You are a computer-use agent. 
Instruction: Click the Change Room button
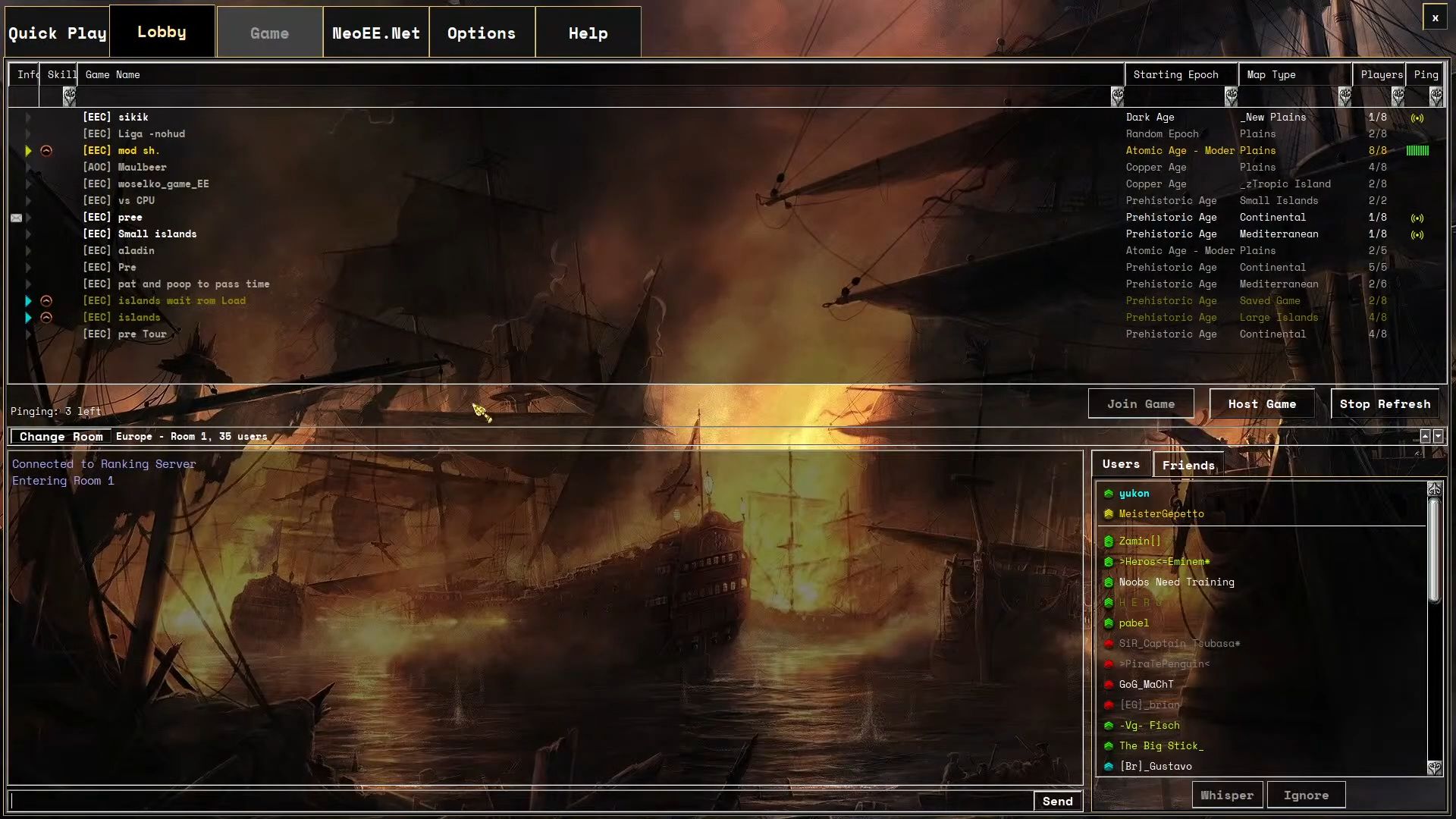(61, 437)
